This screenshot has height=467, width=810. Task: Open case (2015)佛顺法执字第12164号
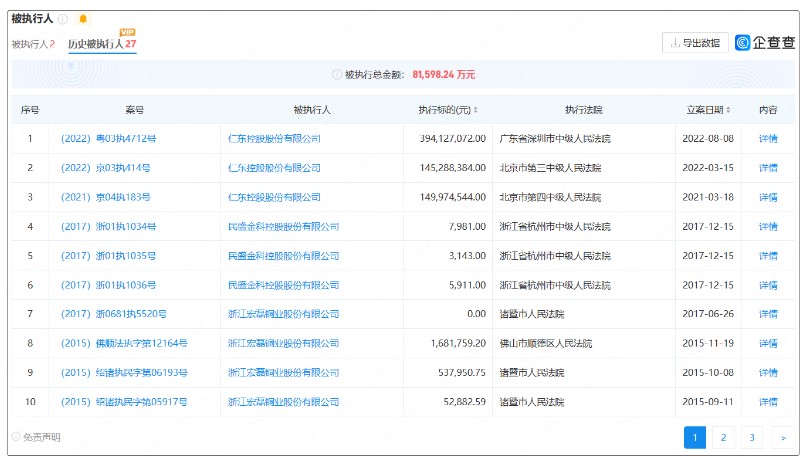[124, 343]
